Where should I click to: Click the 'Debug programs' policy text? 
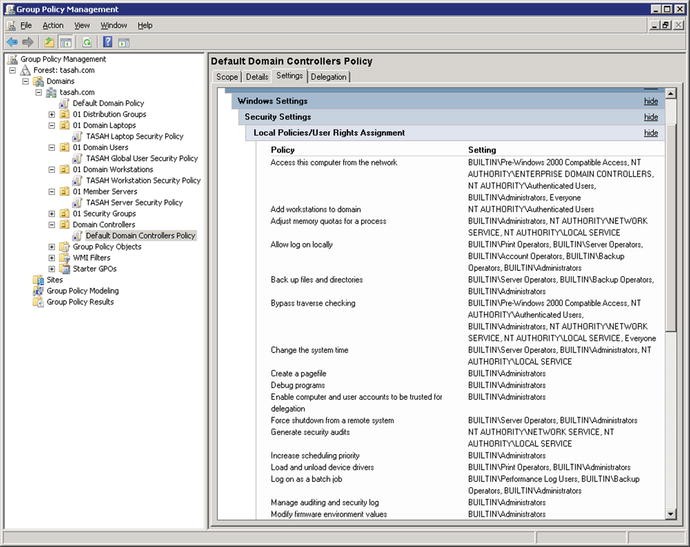click(297, 385)
